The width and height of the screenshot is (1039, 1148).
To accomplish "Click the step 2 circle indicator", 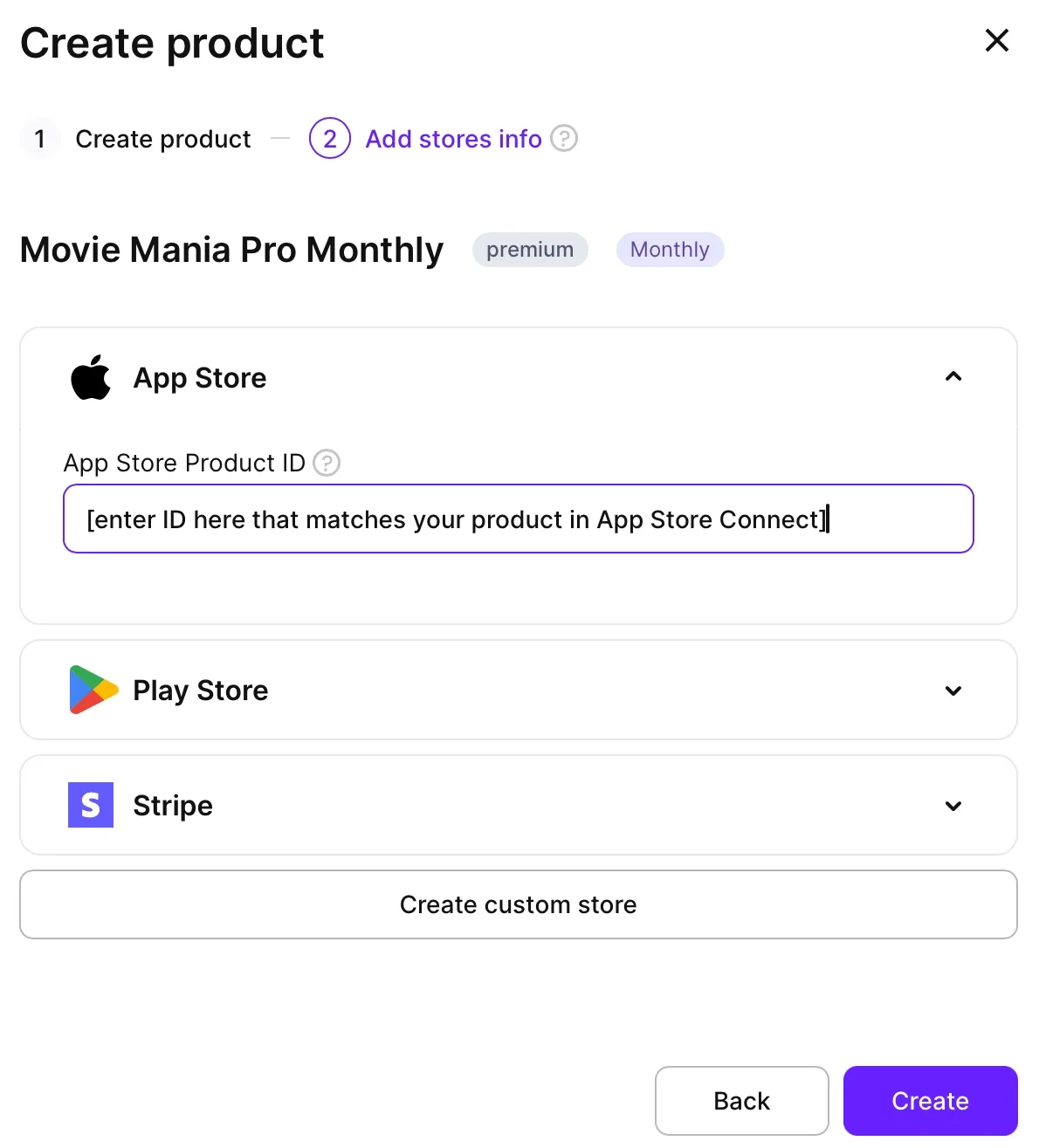I will pyautogui.click(x=330, y=139).
